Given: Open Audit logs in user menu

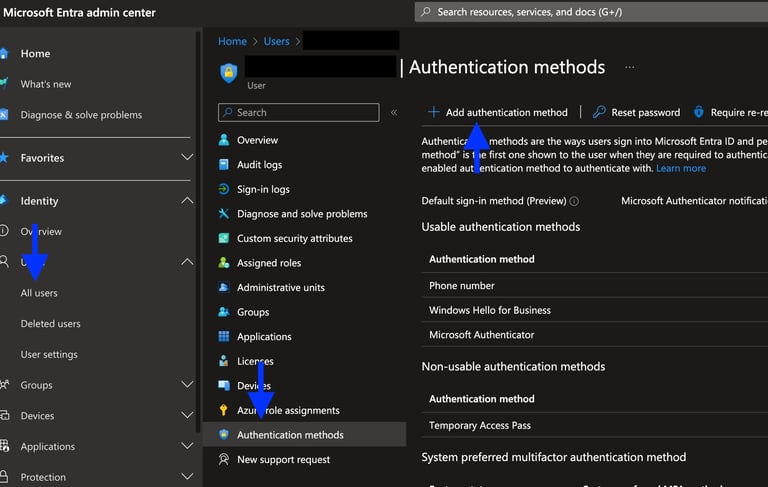Looking at the screenshot, I should tap(260, 165).
